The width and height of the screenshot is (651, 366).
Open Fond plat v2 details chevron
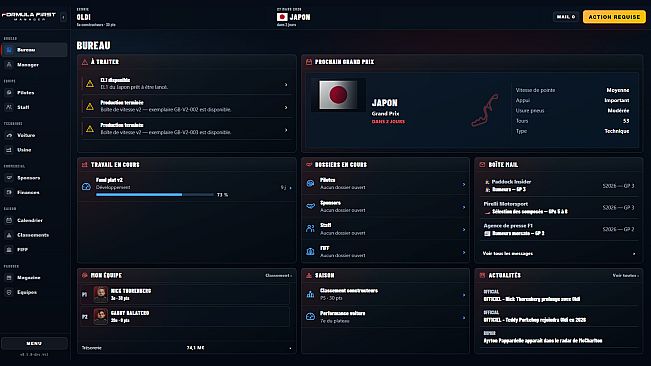pos(290,188)
